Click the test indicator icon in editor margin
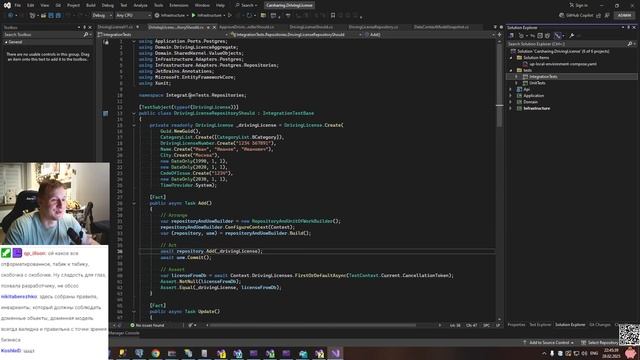 [105, 113]
